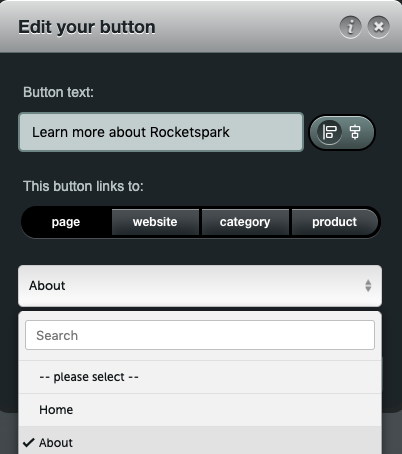Viewport: 402px width, 454px height.
Task: Collapse the About page dropdown
Action: pos(200,286)
